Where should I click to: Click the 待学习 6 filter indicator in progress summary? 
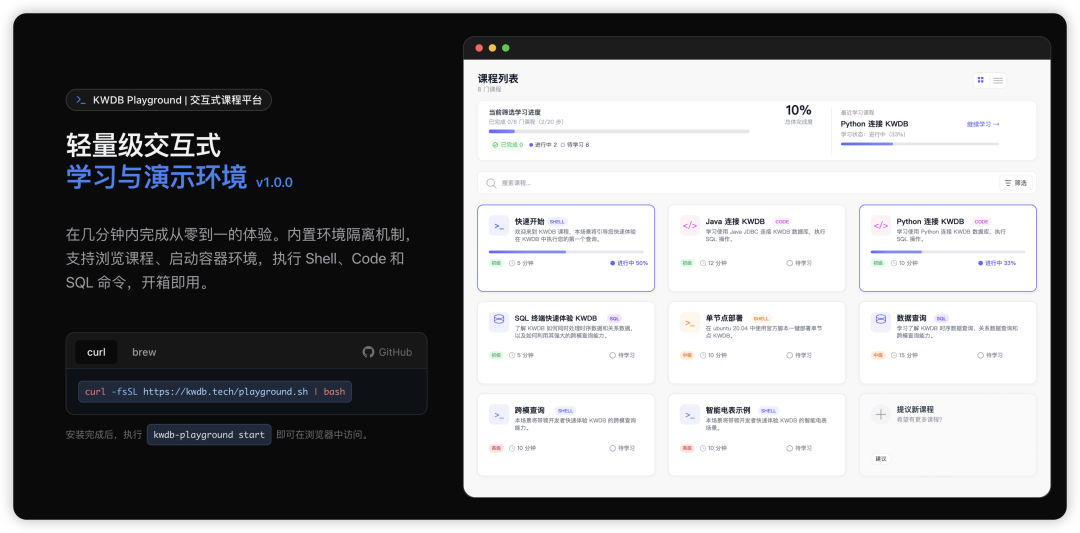tap(575, 145)
